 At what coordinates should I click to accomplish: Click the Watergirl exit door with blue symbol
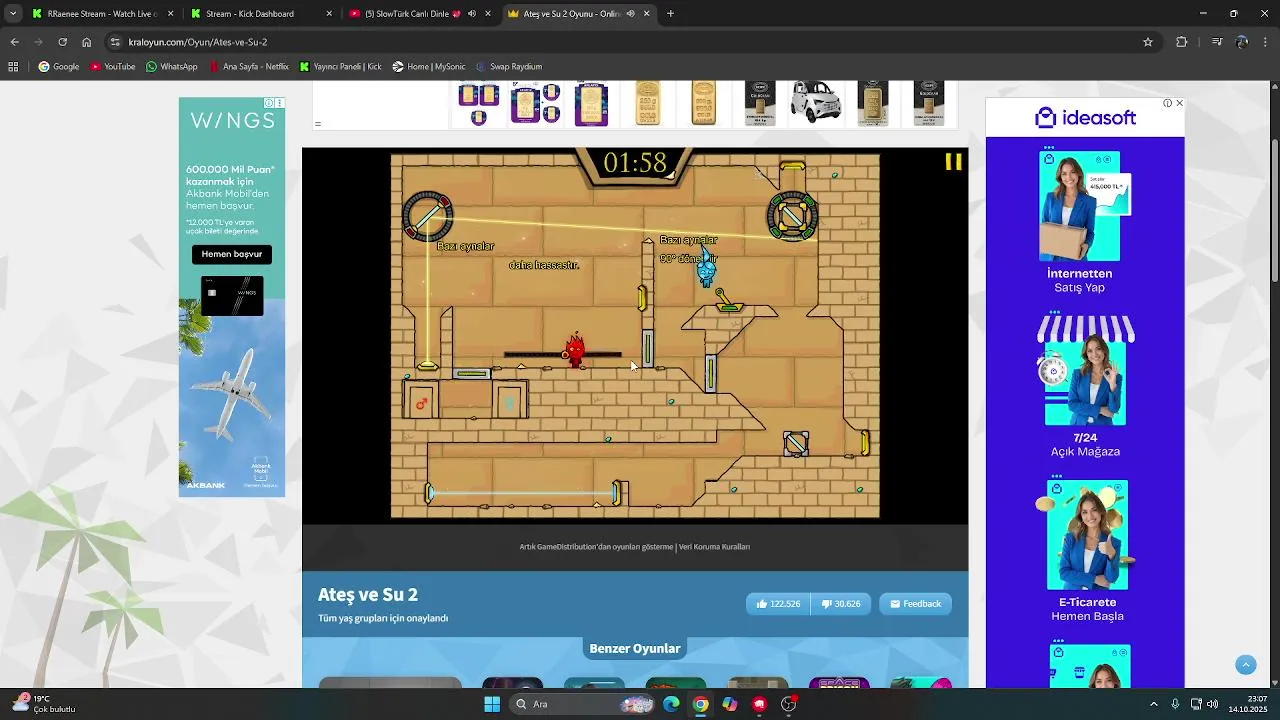[x=510, y=402]
